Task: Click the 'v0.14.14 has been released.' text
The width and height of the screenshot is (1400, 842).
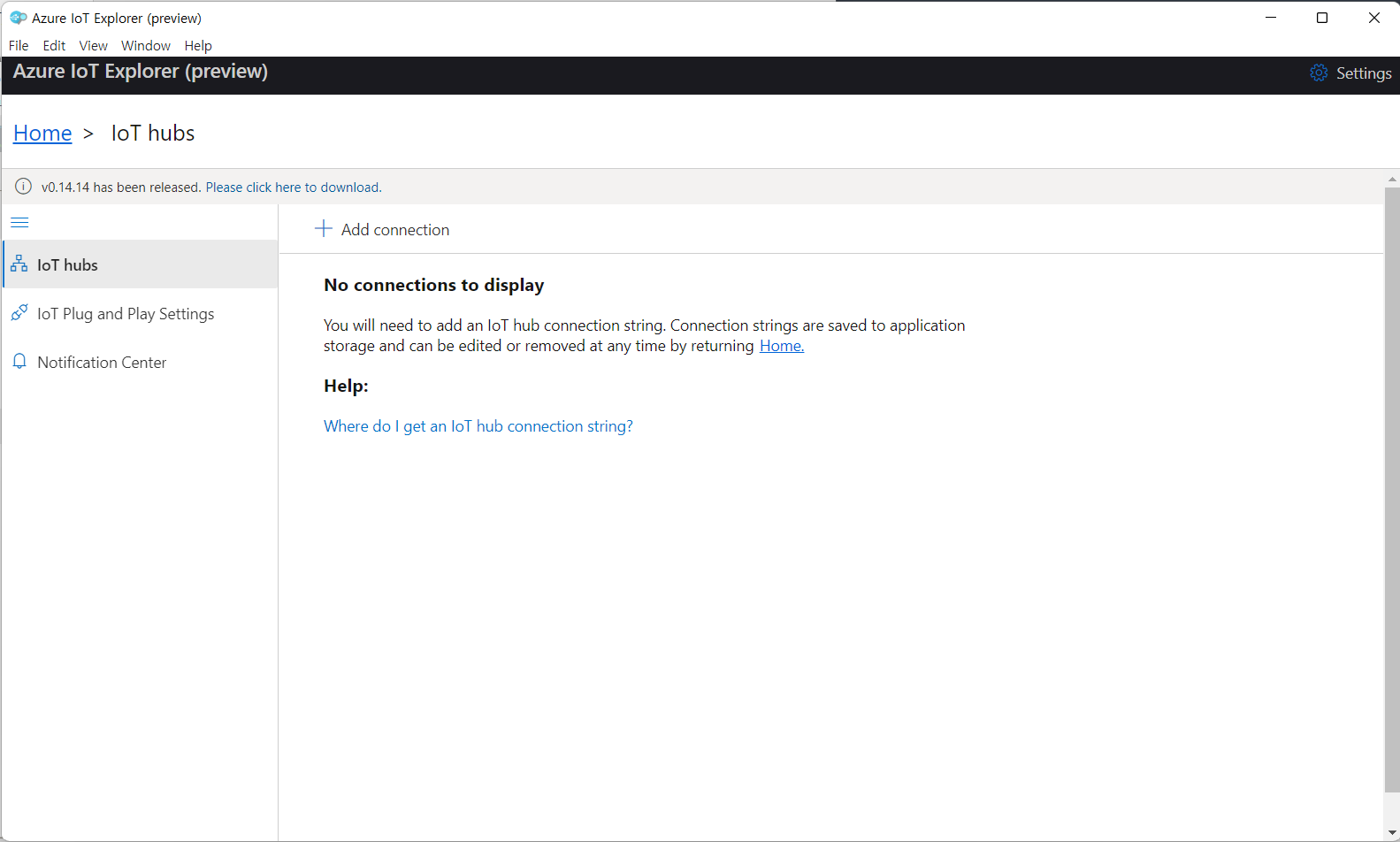Action: (x=121, y=188)
